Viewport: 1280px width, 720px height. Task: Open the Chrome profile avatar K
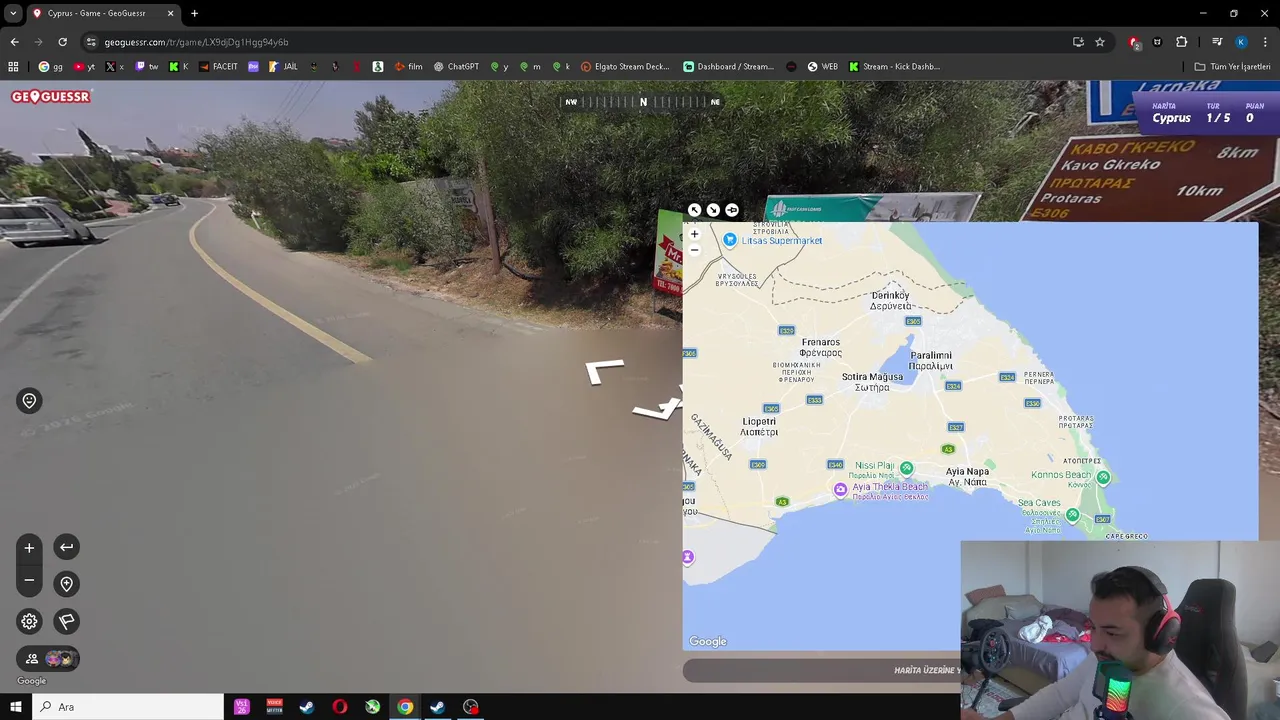coord(1241,42)
